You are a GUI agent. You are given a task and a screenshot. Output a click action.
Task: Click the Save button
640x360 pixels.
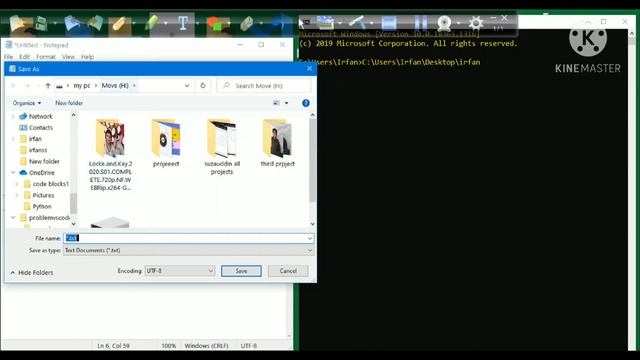click(x=241, y=271)
